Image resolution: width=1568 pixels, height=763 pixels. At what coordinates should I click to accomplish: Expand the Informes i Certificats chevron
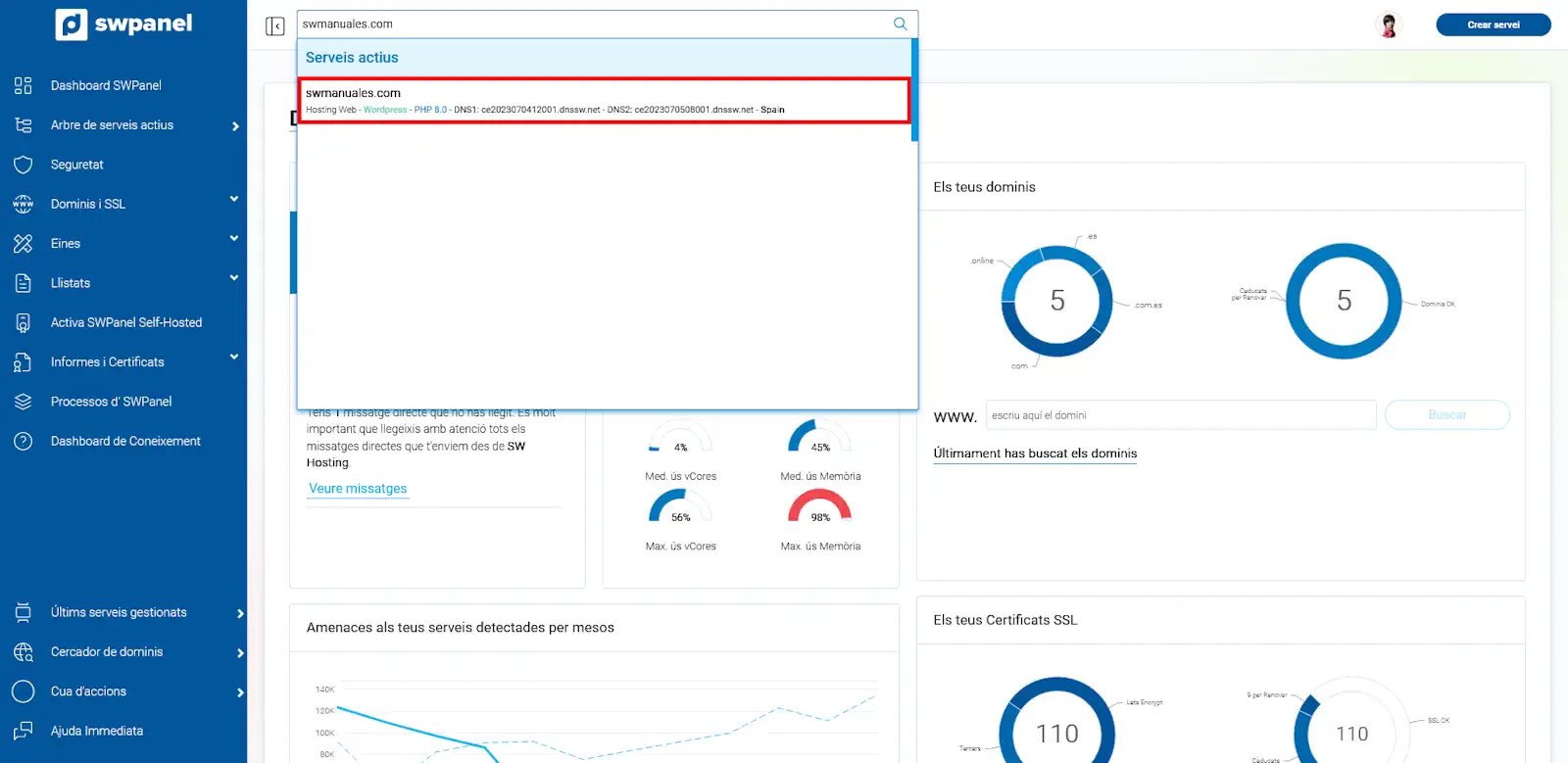tap(234, 357)
